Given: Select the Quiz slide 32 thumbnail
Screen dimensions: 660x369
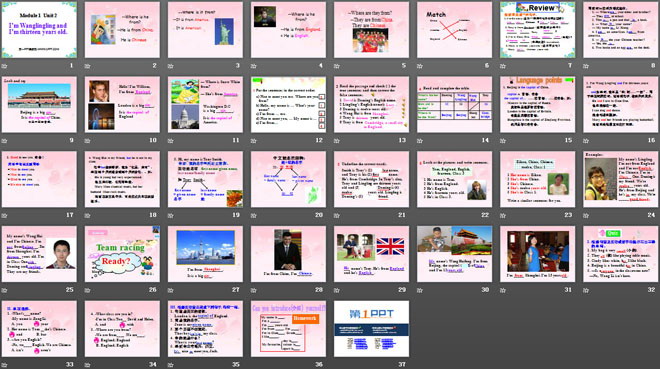Looking at the screenshot, I should click(x=621, y=254).
